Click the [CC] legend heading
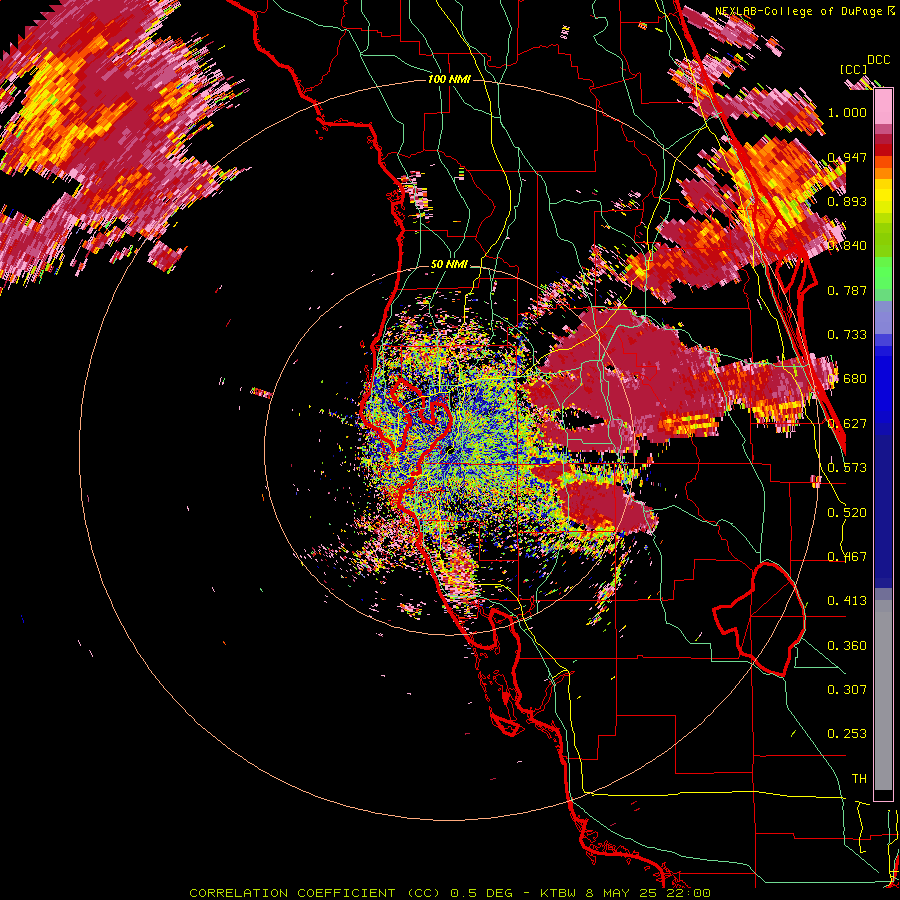Viewport: 900px width, 900px height. coord(853,69)
